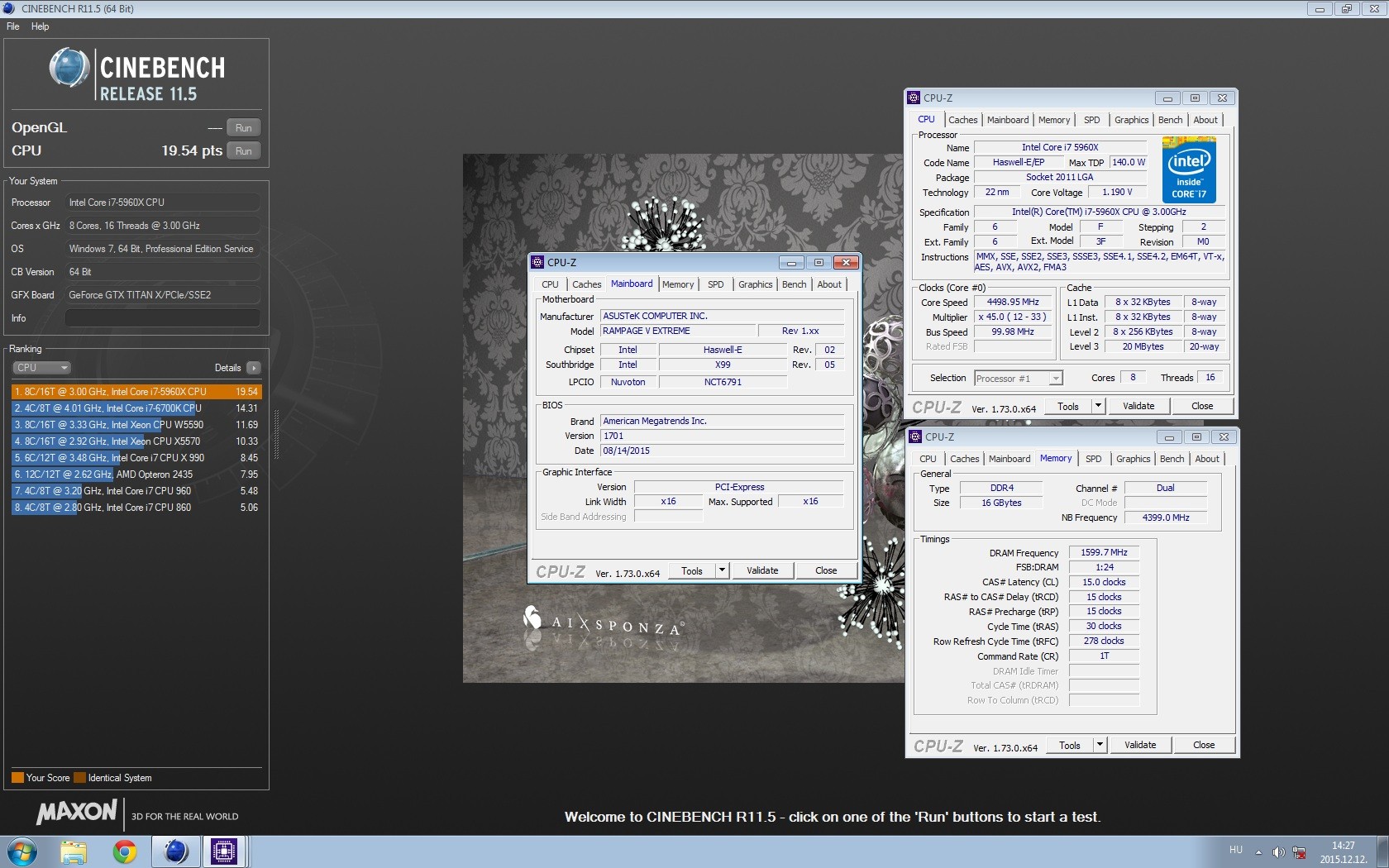1389x868 pixels.
Task: Click CPU-Z title icon of top processor window
Action: point(914,98)
